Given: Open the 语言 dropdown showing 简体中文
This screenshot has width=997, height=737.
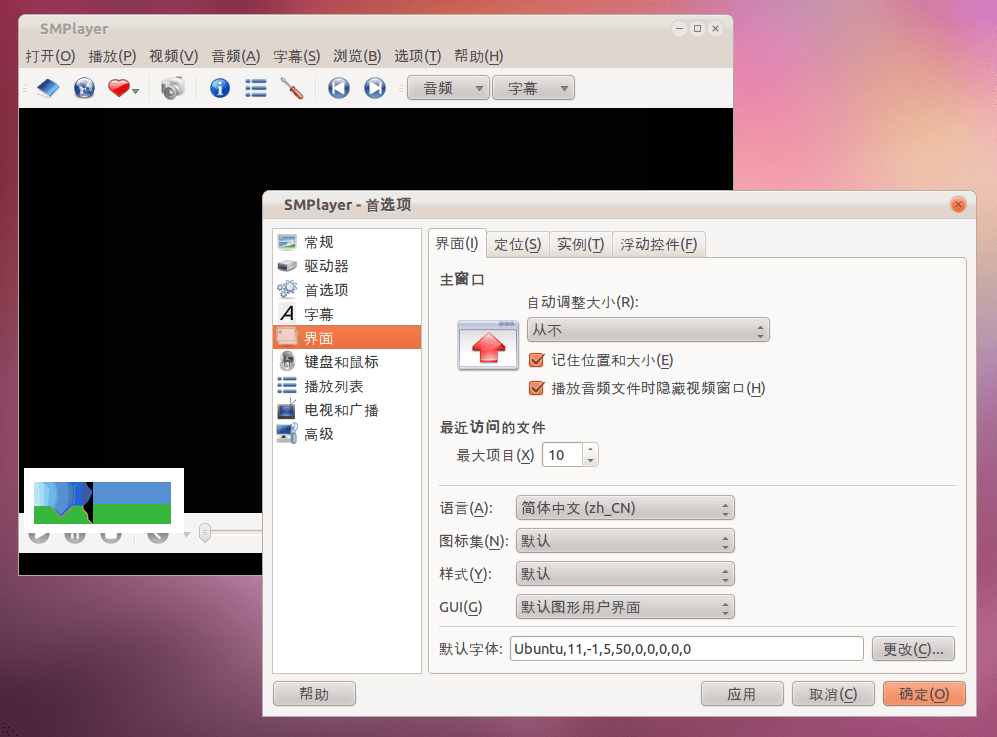Looking at the screenshot, I should (x=625, y=508).
